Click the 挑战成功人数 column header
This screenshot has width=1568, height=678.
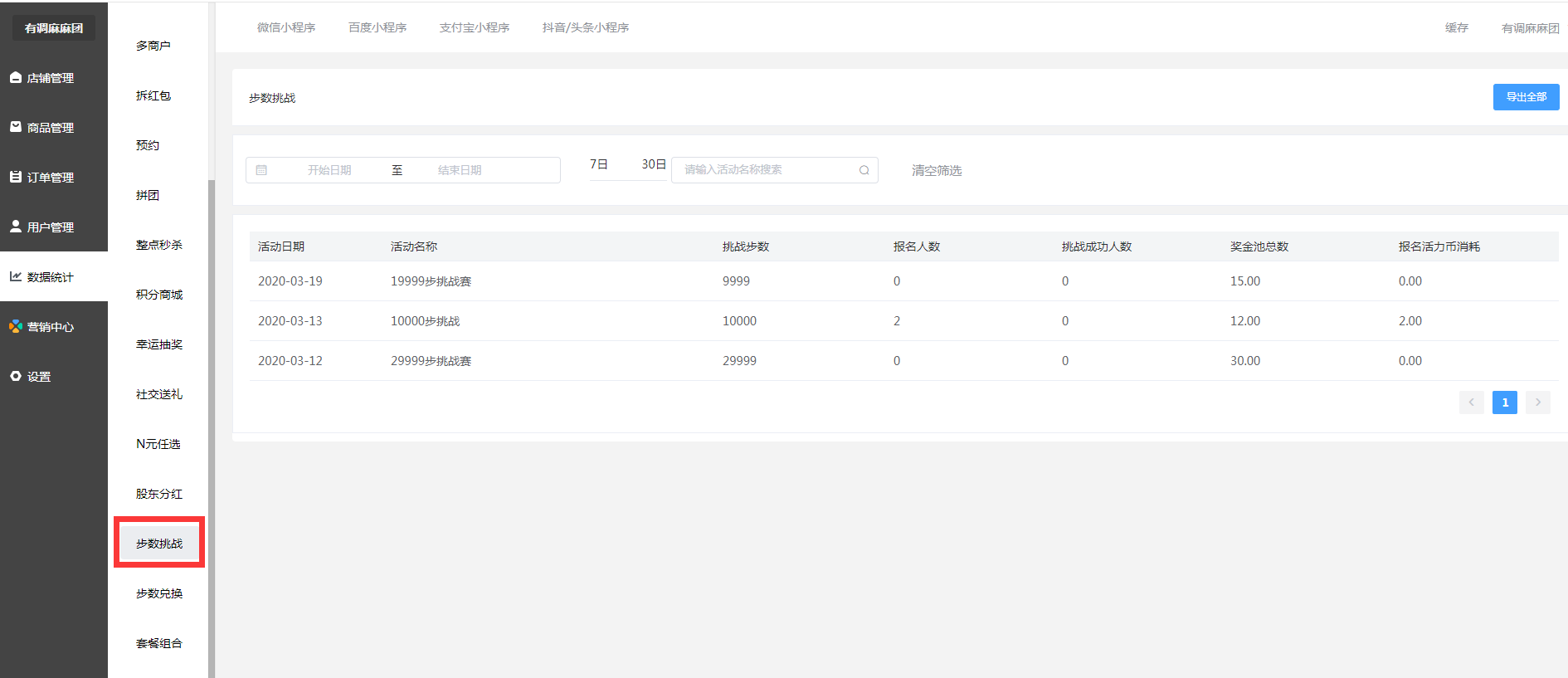[1097, 246]
